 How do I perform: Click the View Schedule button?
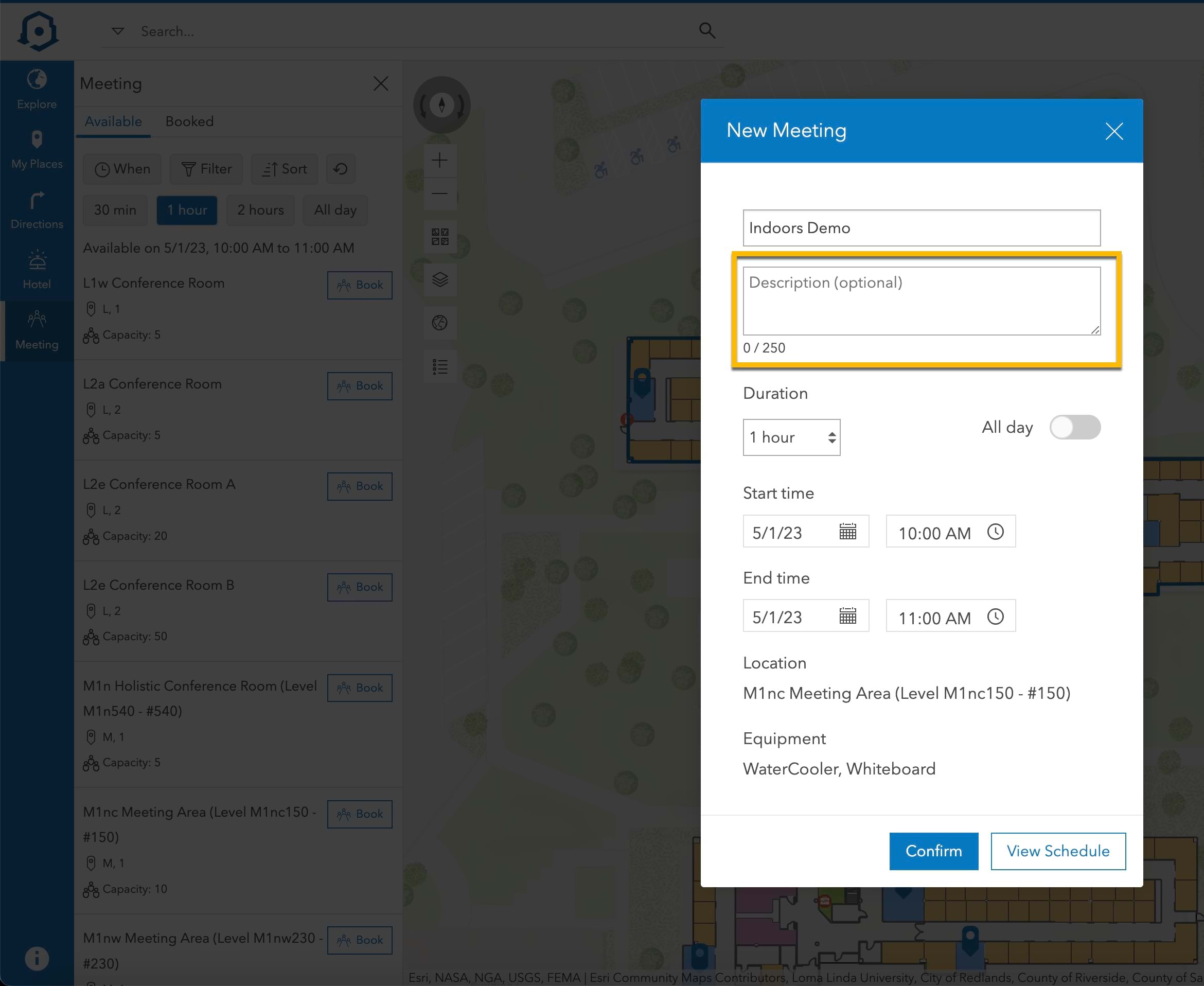(1057, 851)
